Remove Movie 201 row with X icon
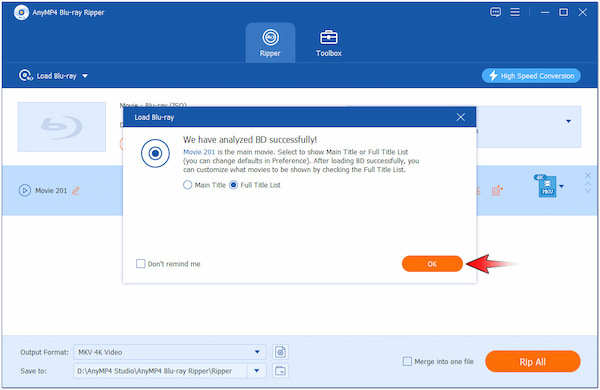 click(x=588, y=175)
